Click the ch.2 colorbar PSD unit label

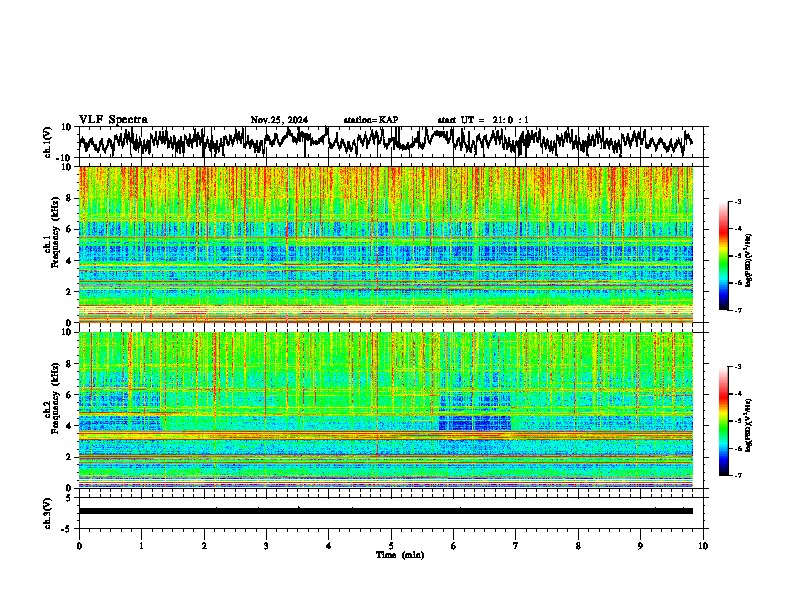(x=749, y=425)
